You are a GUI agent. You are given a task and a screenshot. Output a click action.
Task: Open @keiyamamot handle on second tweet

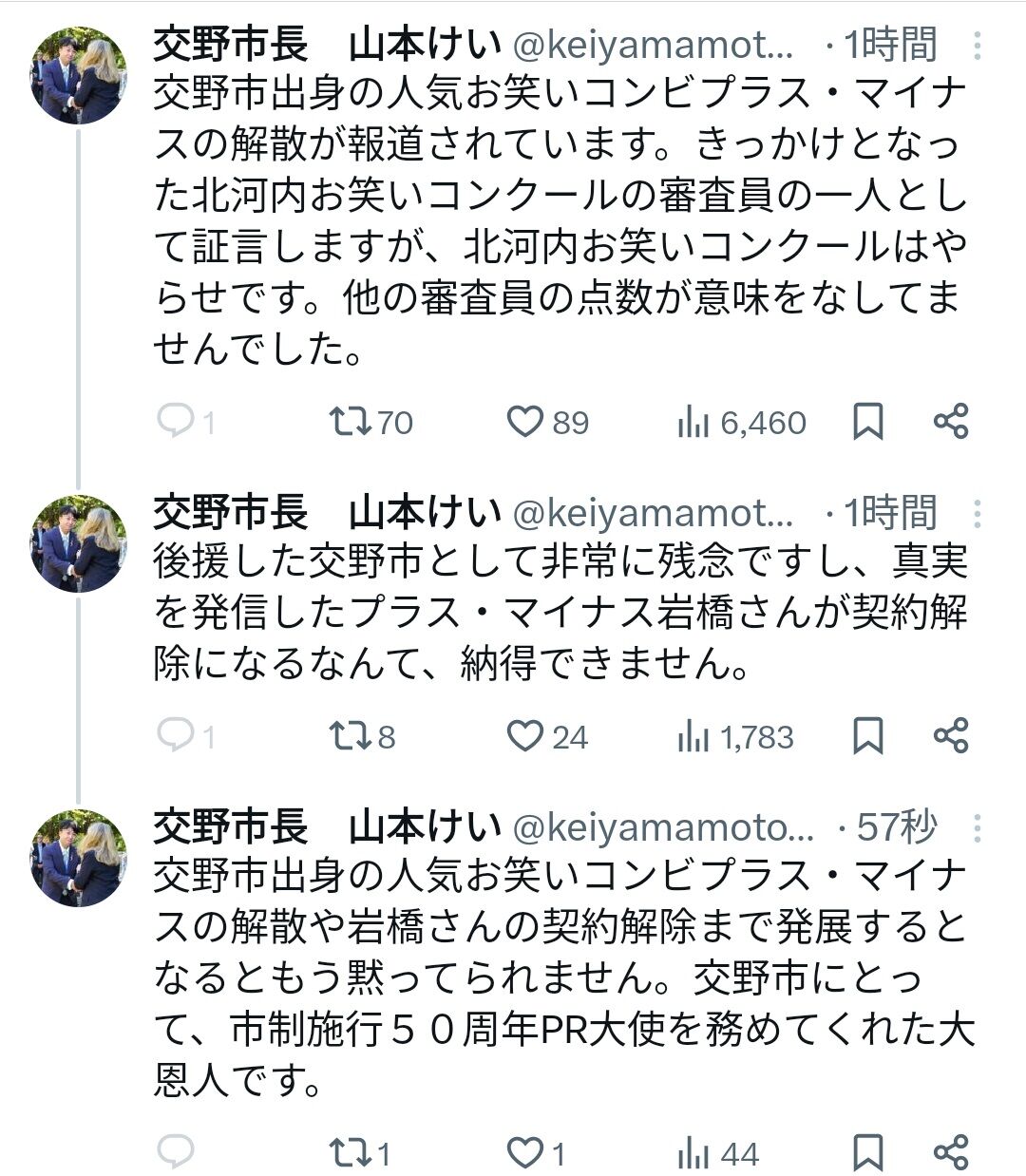(x=654, y=513)
